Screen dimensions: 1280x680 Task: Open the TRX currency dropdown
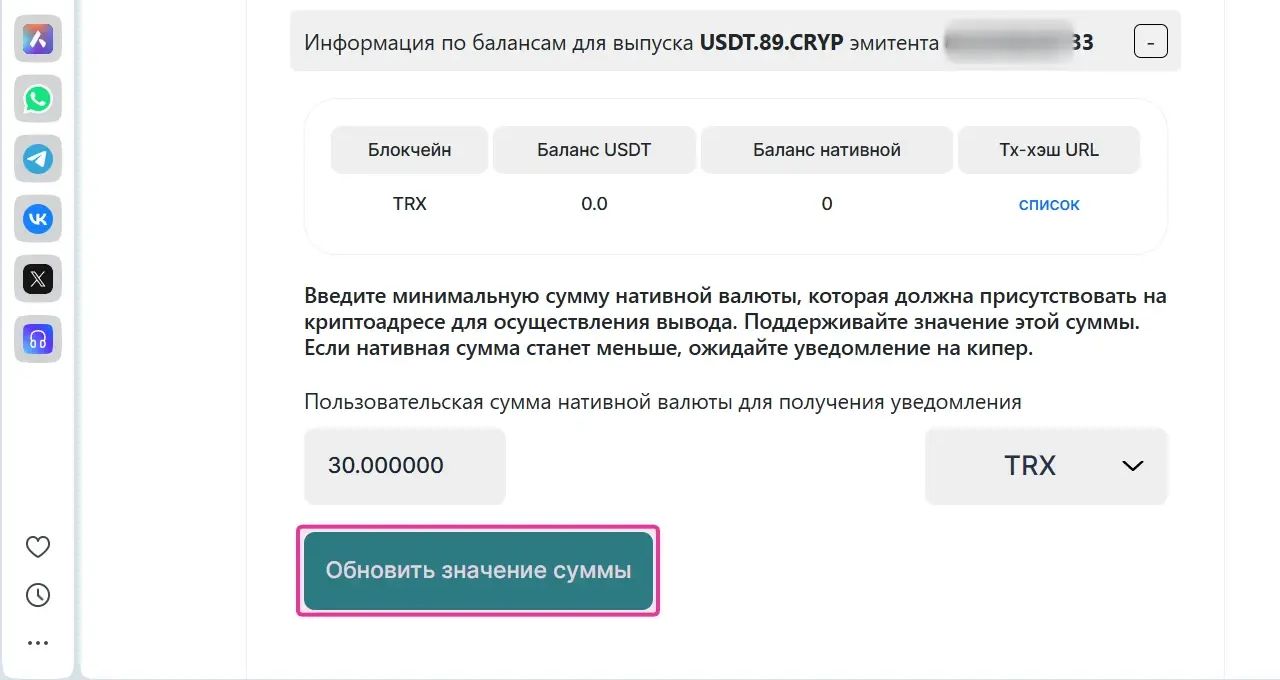(x=1046, y=466)
